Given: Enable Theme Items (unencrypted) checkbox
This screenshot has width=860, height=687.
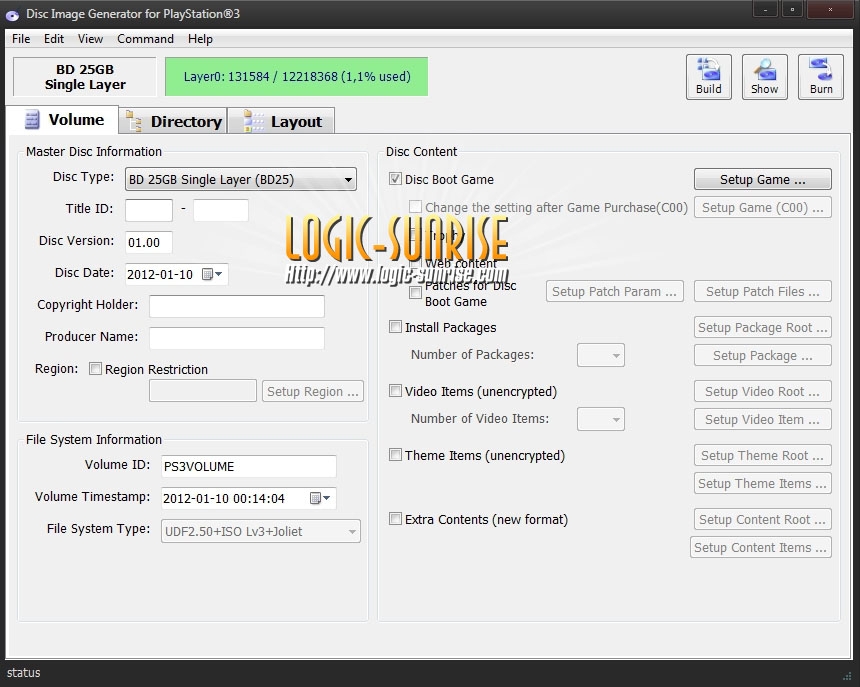Looking at the screenshot, I should 395,455.
